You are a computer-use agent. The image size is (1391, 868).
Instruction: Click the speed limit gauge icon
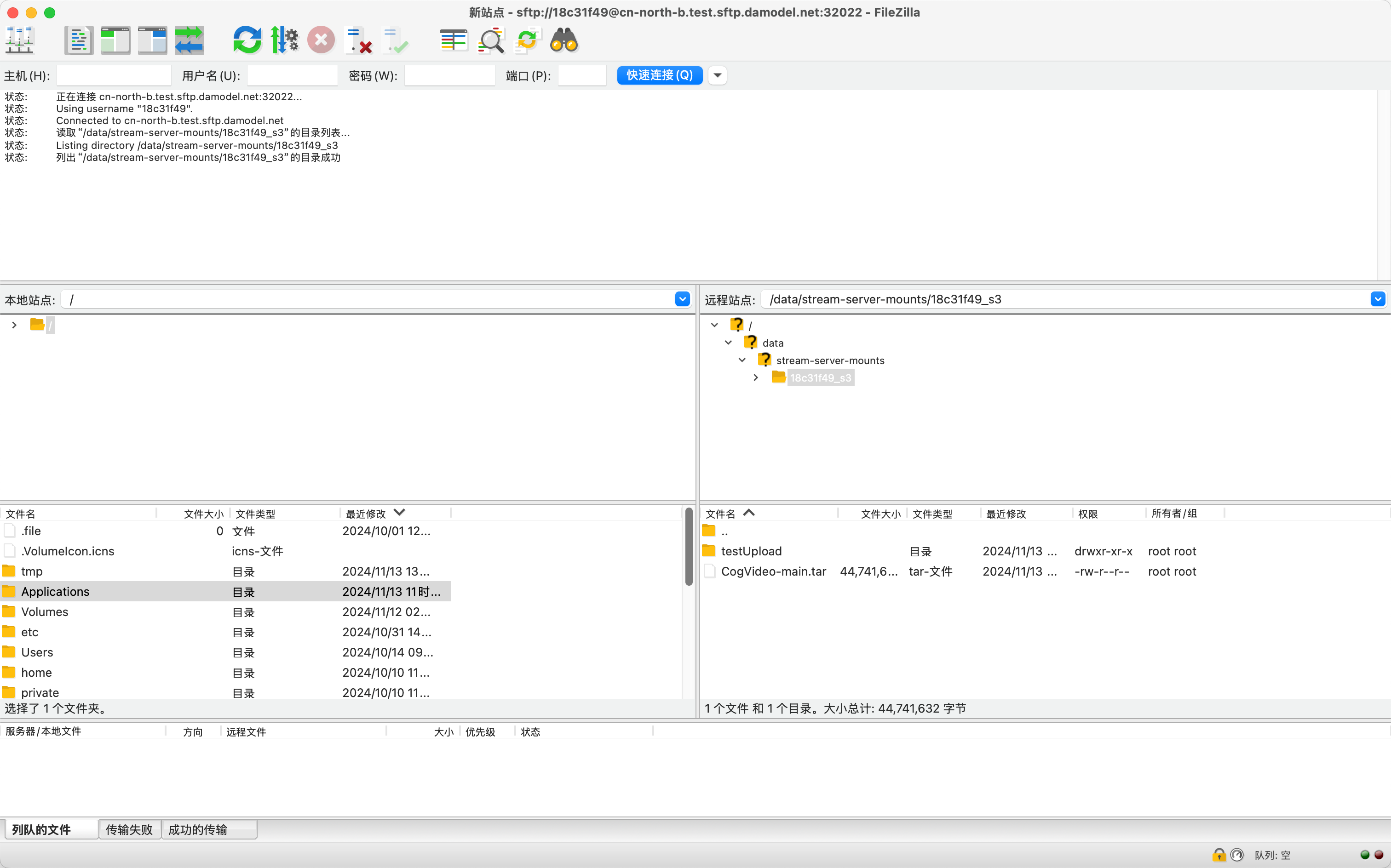click(x=1237, y=855)
